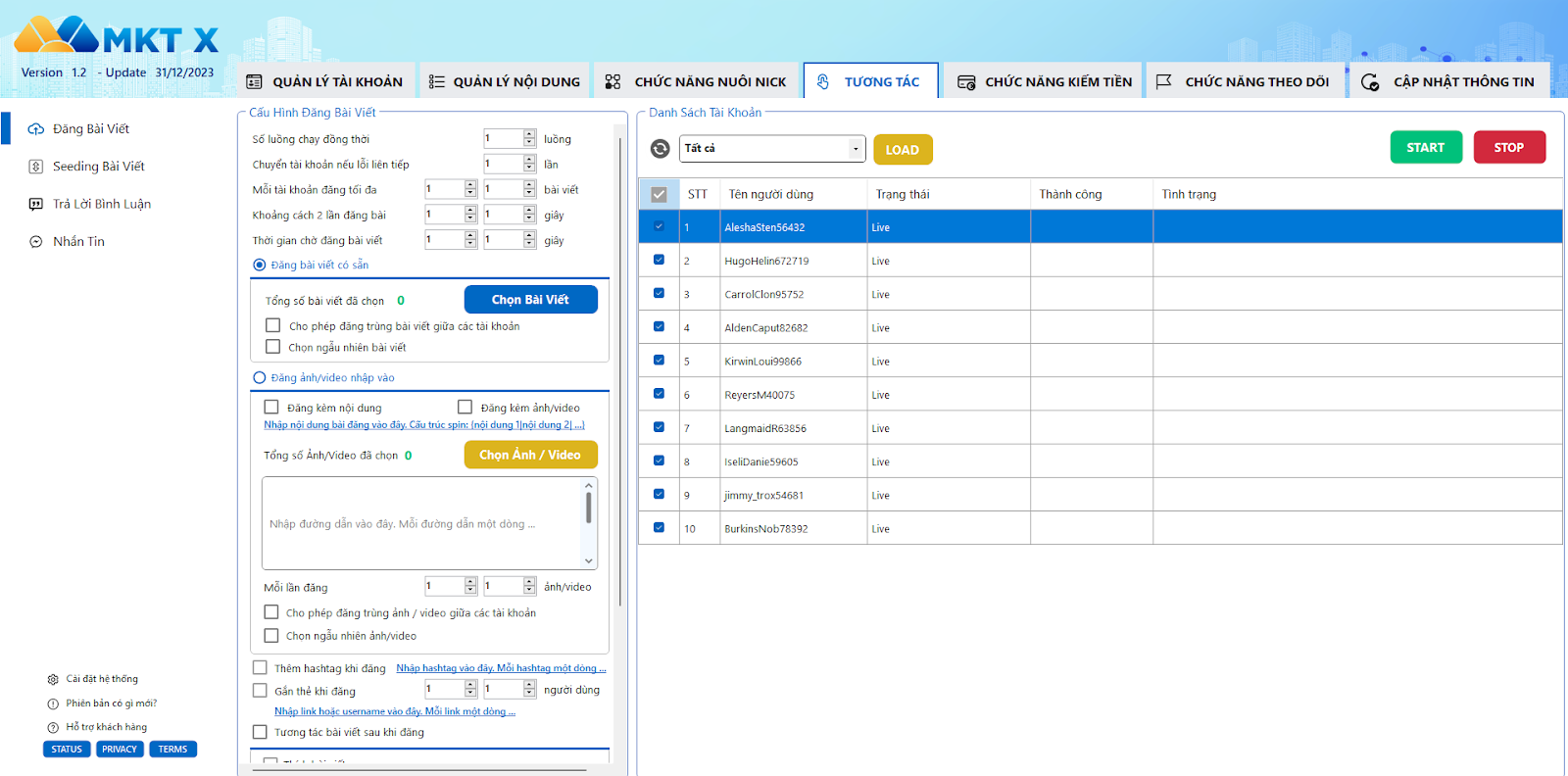Click the Cài đặt hệ thống gear icon
The image size is (1568, 776).
53,679
